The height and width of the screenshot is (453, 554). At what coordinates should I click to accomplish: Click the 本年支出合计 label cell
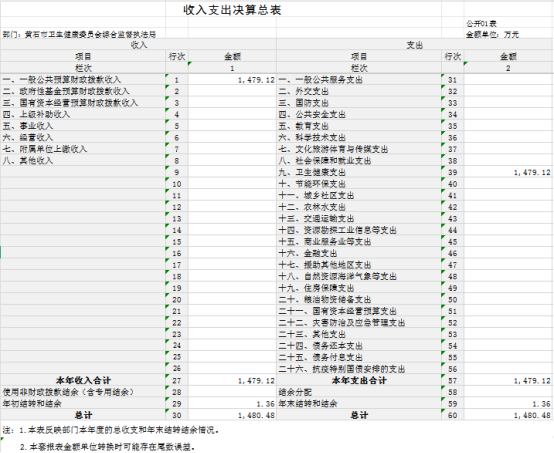359,381
